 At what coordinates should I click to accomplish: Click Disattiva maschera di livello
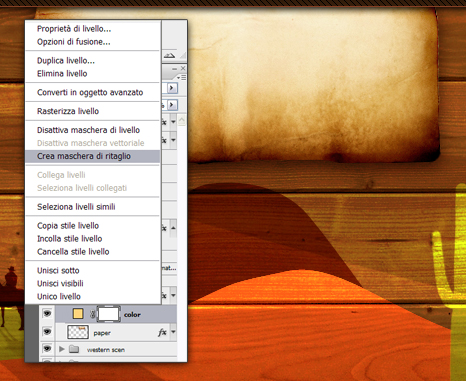pyautogui.click(x=88, y=130)
